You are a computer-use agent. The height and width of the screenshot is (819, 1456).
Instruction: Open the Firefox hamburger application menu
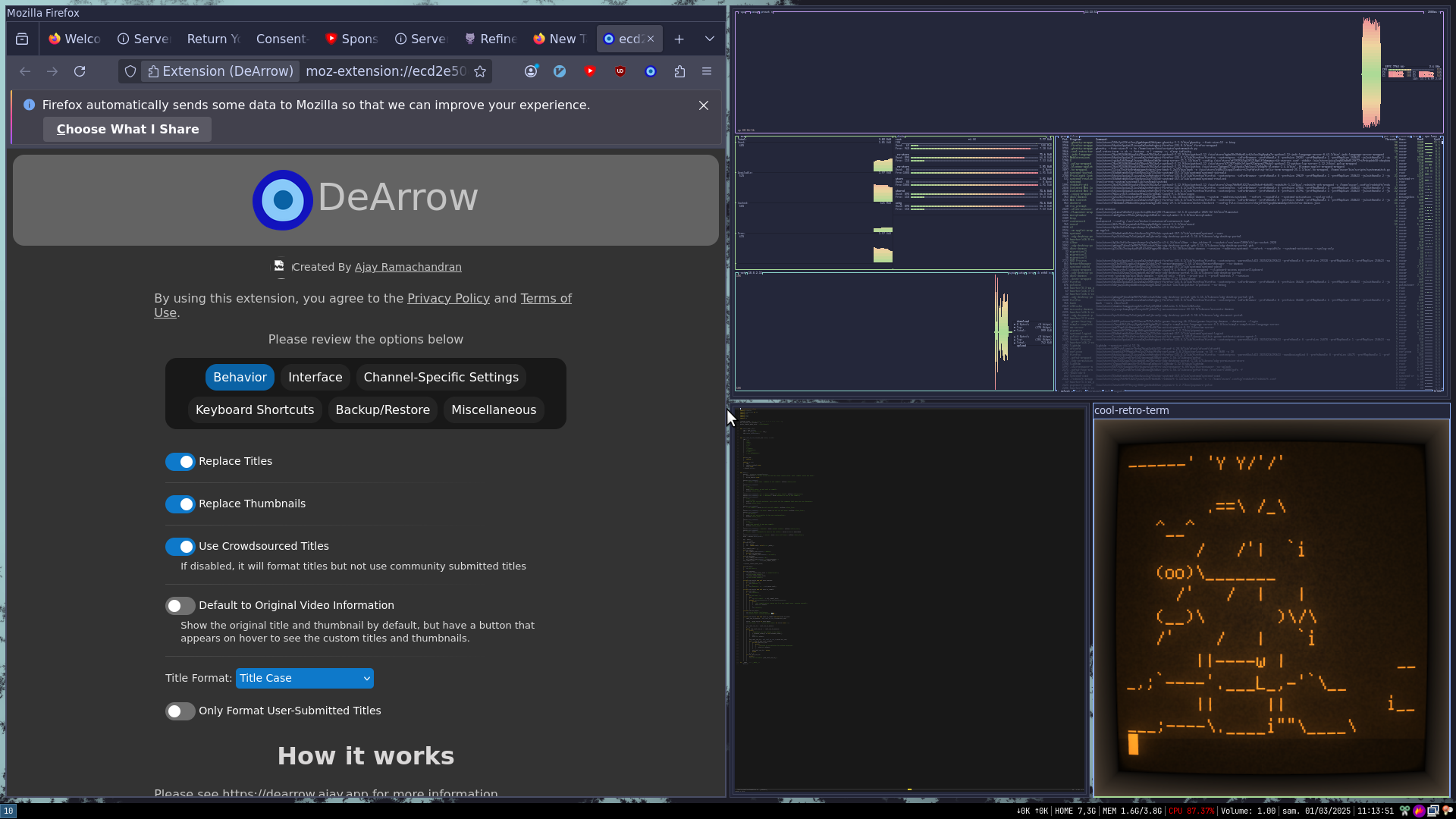[707, 71]
